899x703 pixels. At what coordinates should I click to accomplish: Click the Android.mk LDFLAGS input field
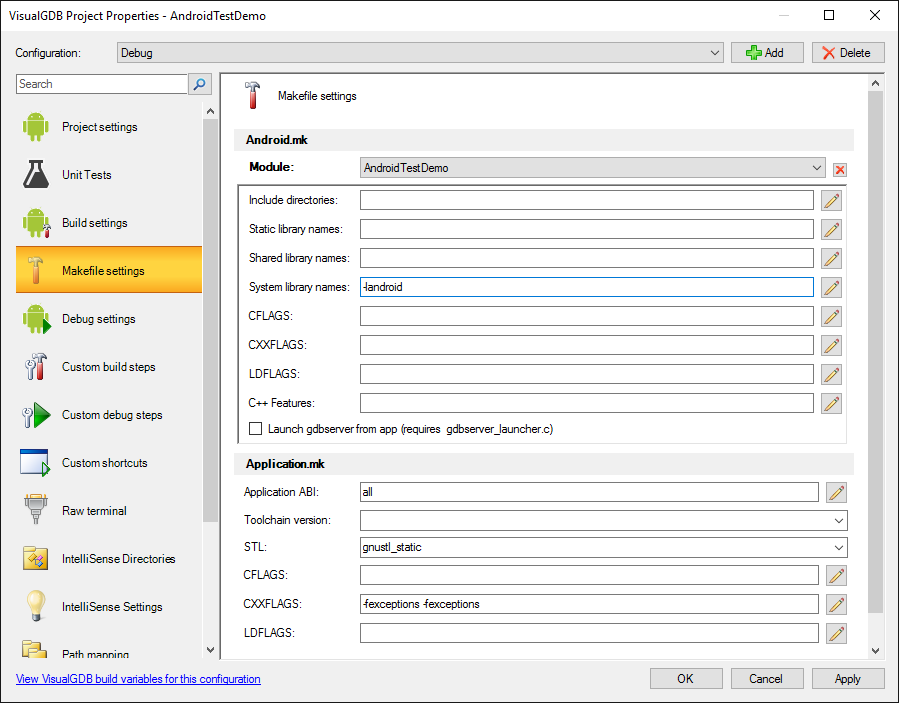tap(587, 374)
